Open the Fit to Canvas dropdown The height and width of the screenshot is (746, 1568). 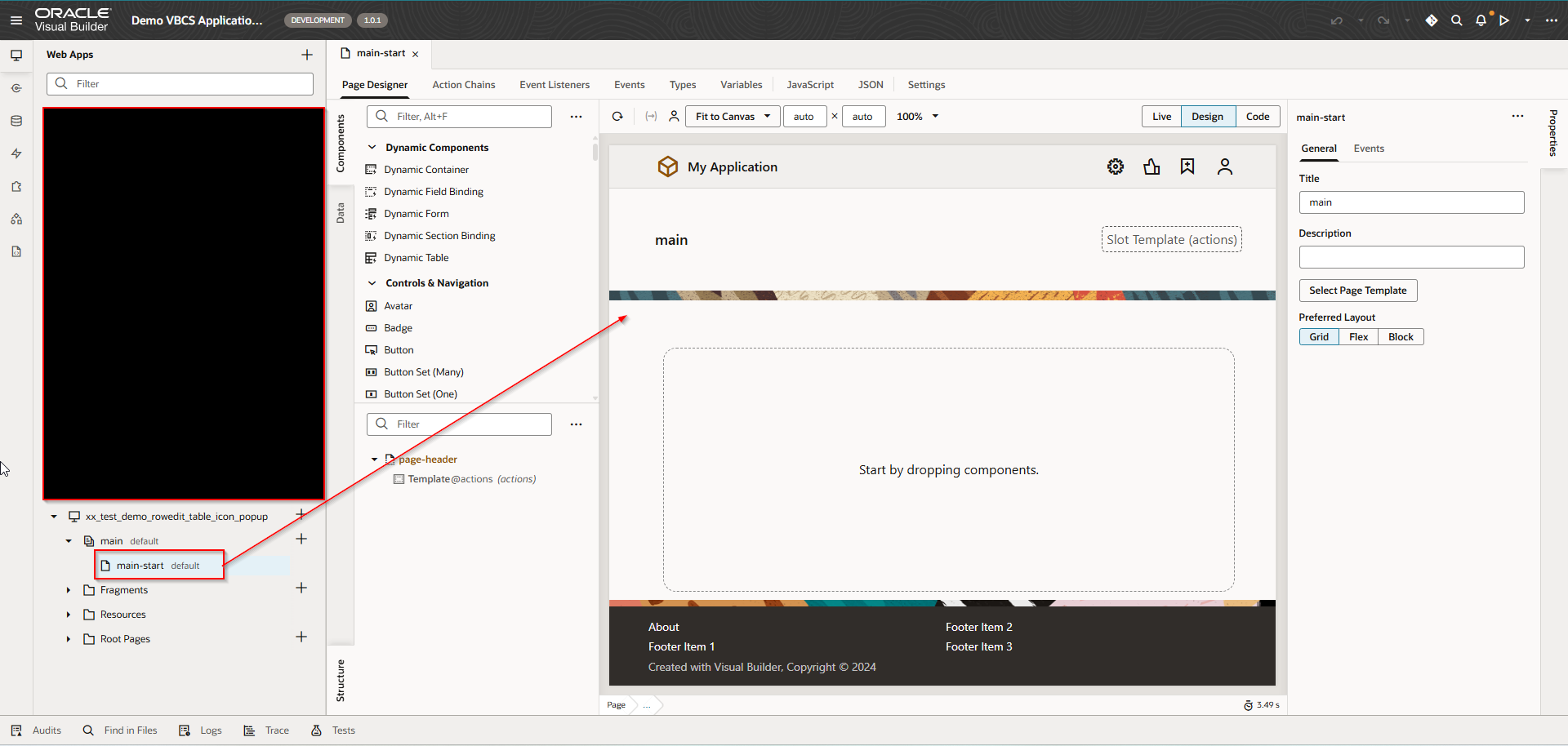point(733,117)
